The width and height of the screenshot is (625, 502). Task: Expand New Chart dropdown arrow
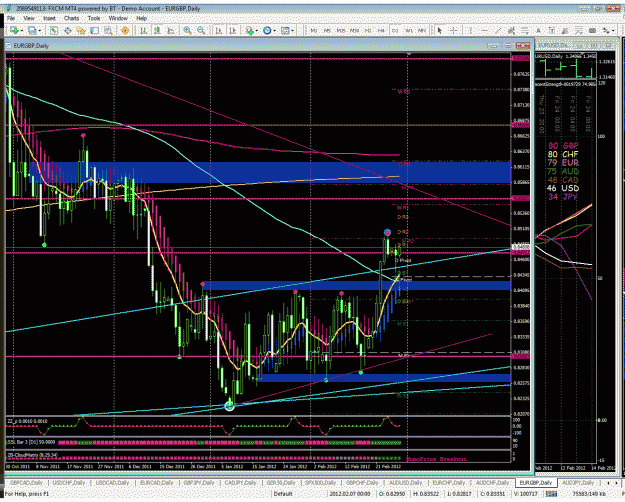(22, 31)
